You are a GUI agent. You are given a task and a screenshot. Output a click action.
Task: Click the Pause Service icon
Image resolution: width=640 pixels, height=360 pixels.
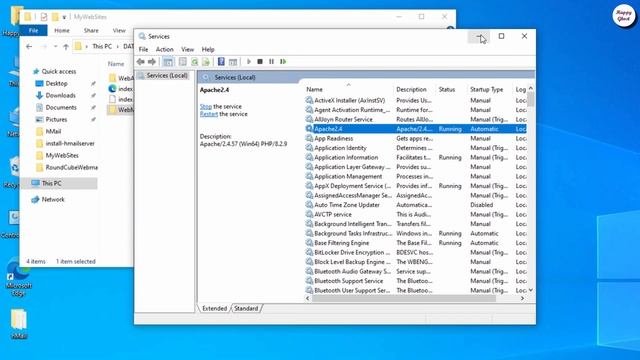271,62
